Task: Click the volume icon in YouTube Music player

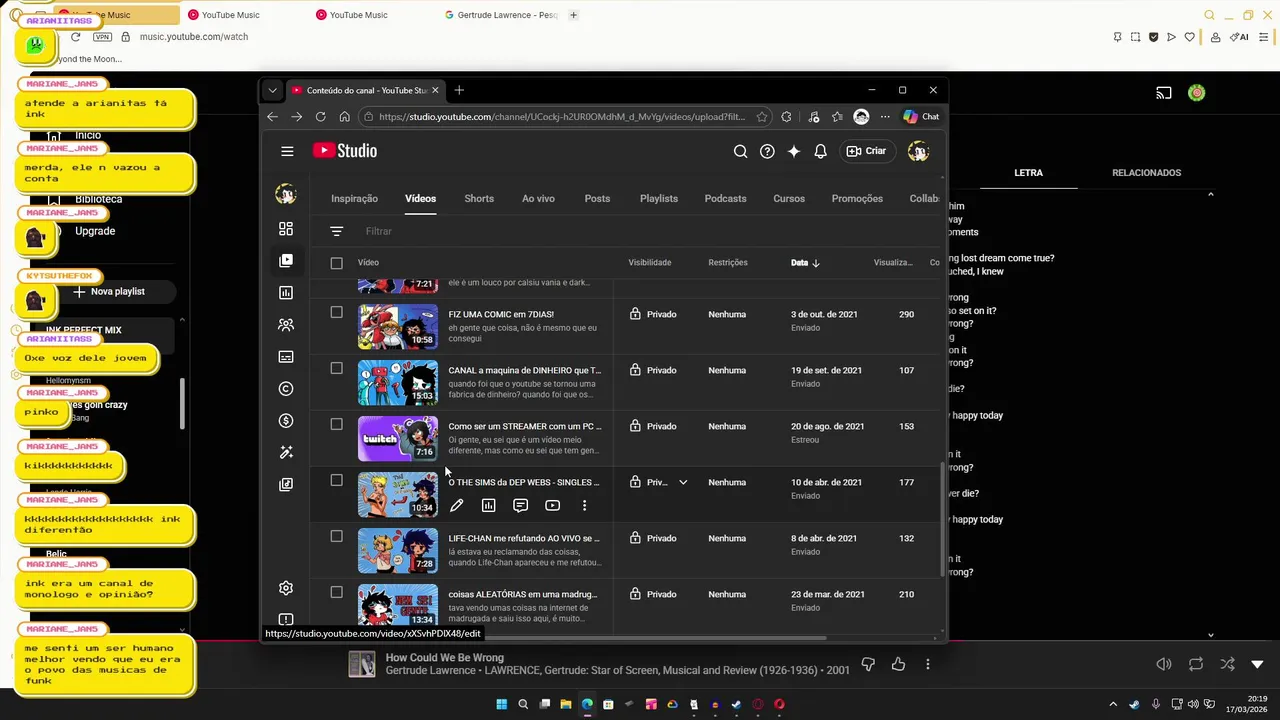Action: [1164, 664]
